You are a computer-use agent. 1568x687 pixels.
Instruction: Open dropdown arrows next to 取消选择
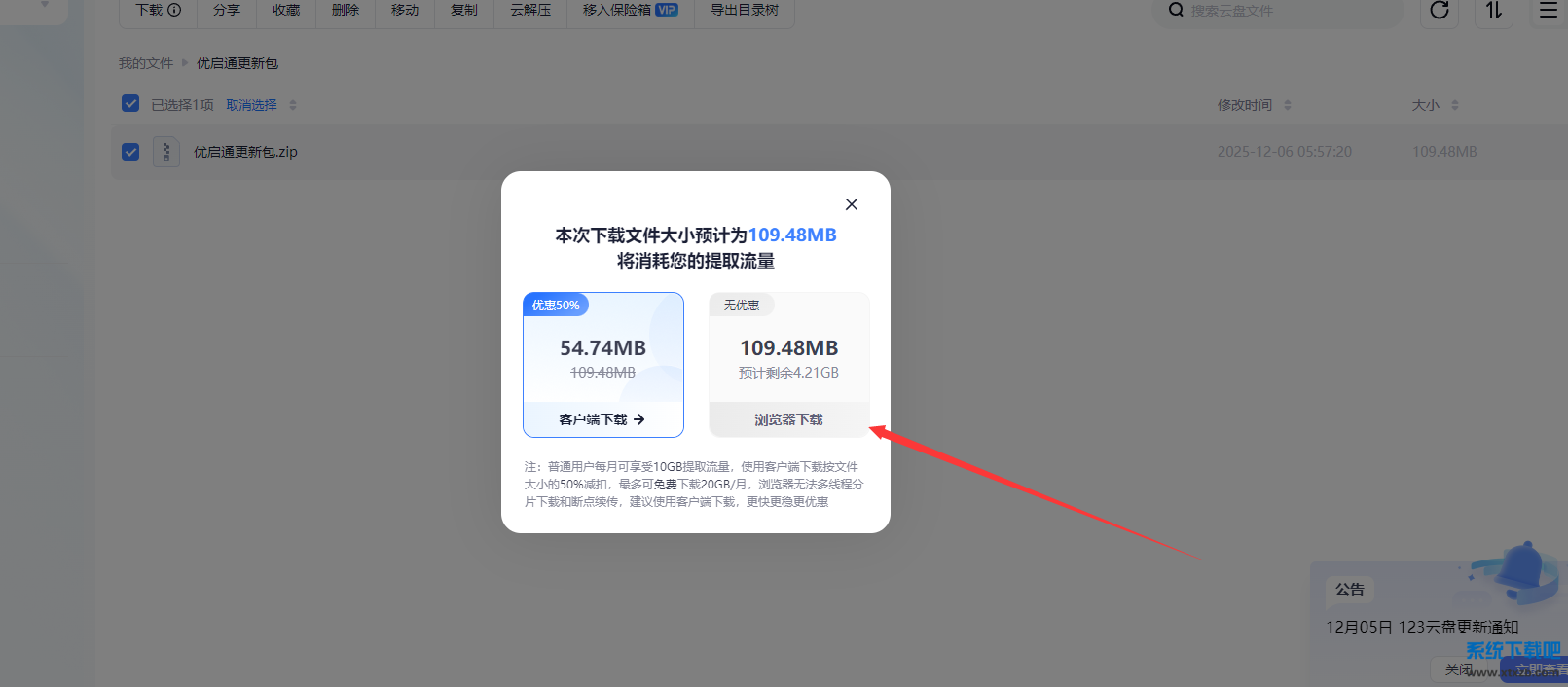[293, 105]
